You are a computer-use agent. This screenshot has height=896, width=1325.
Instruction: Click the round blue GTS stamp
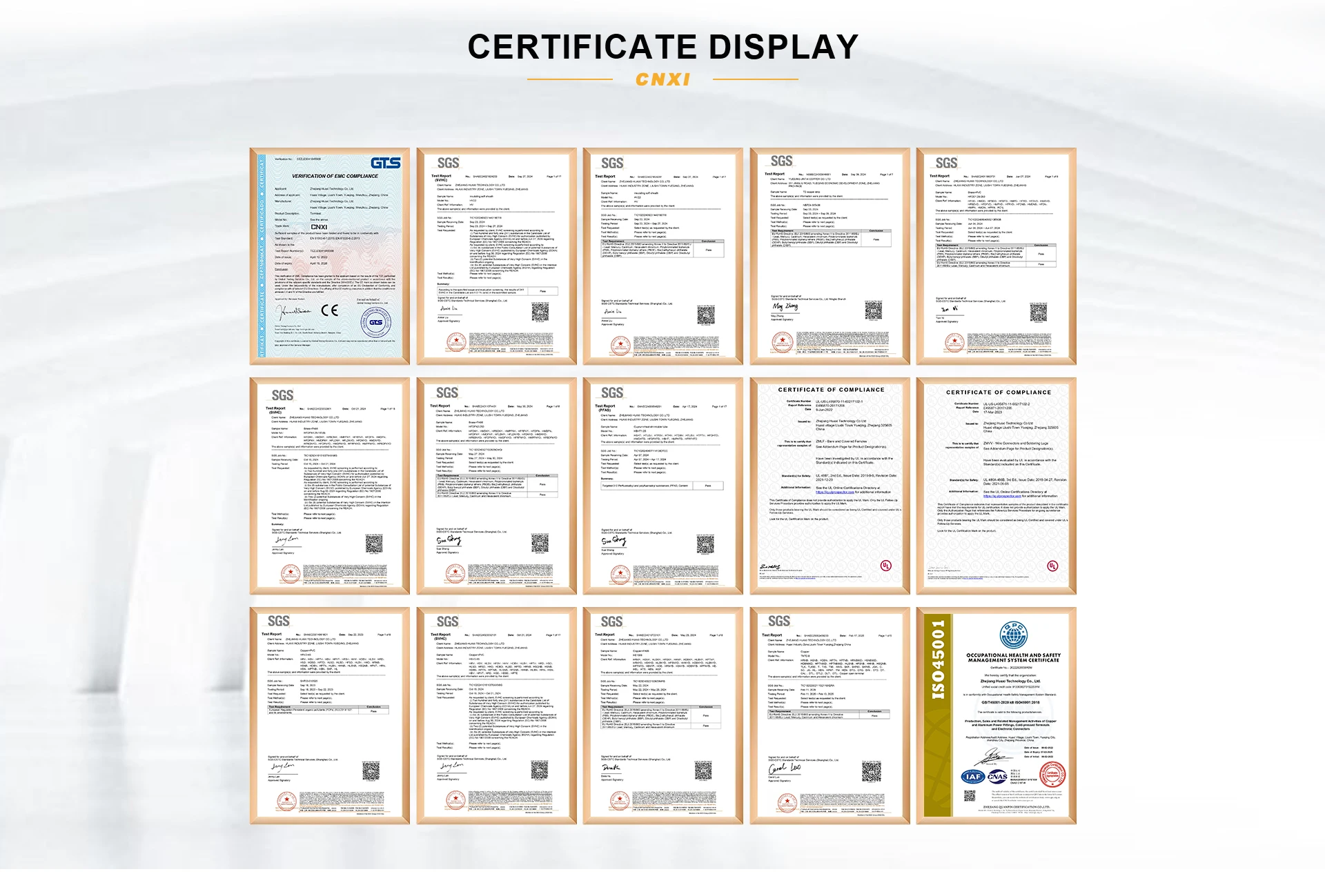pos(376,322)
